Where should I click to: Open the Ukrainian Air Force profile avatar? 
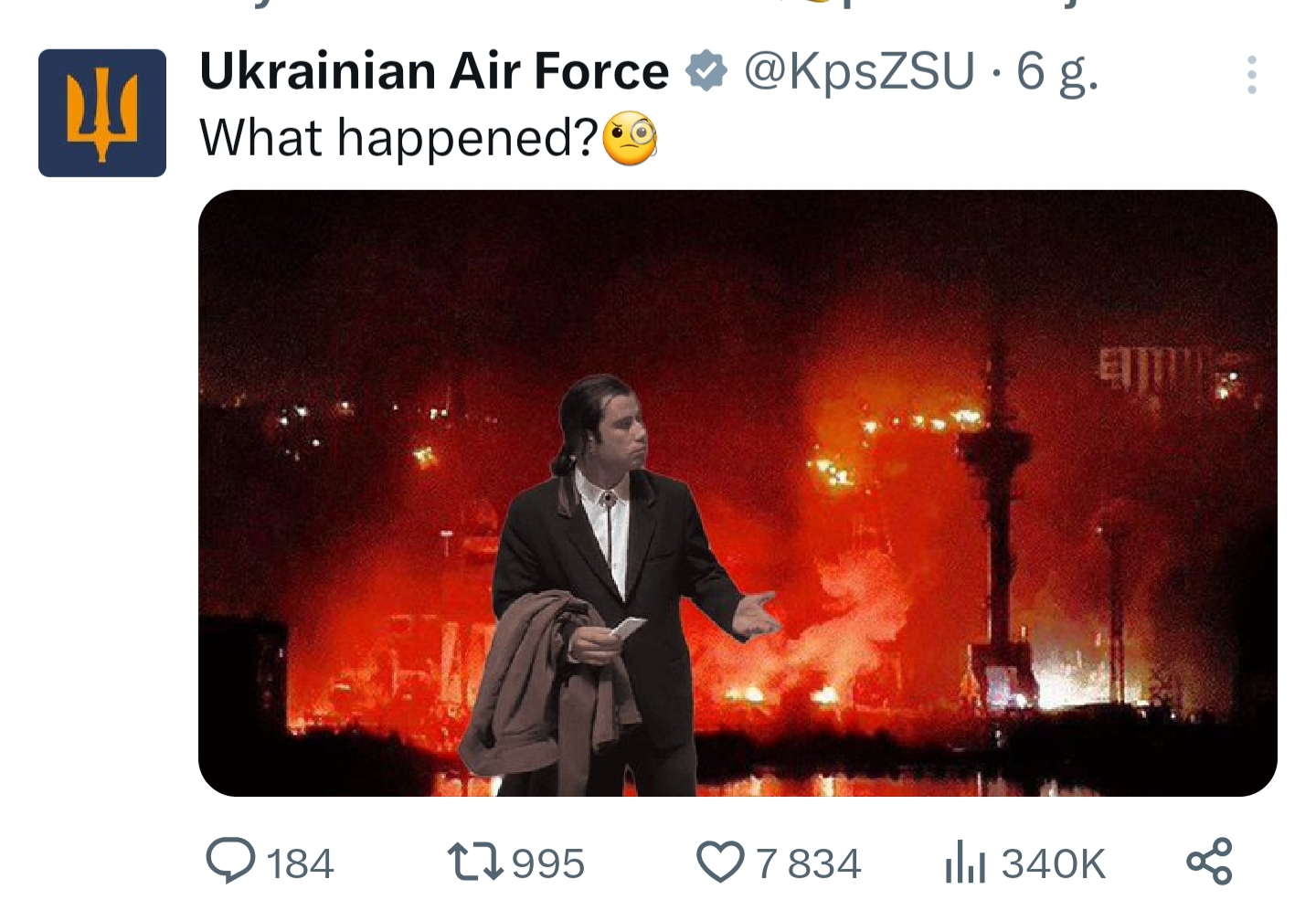pyautogui.click(x=102, y=113)
